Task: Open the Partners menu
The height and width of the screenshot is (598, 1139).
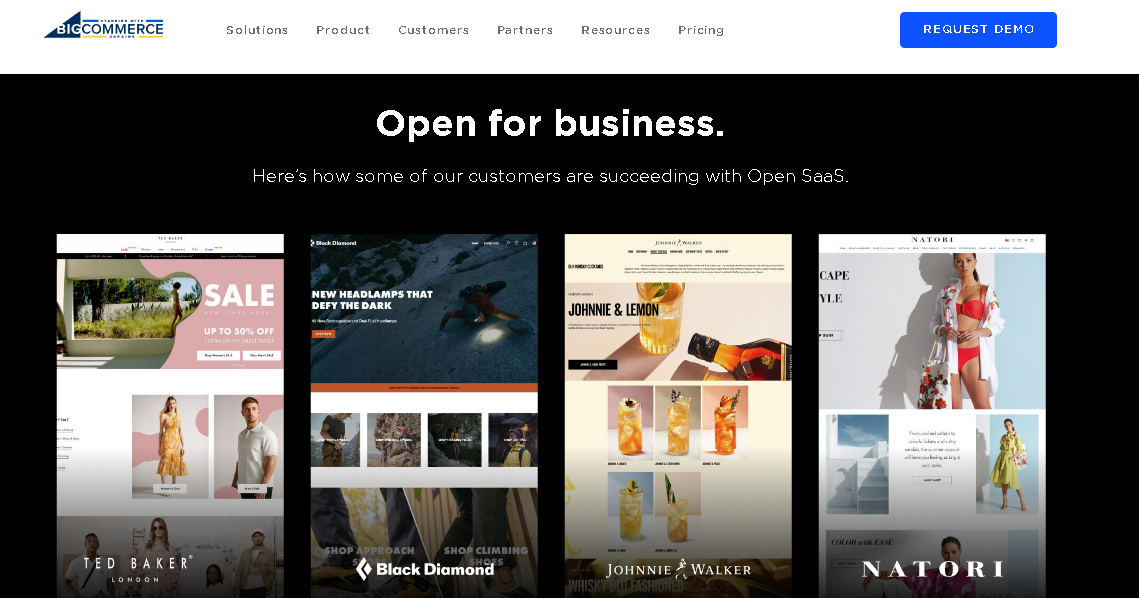Action: click(x=525, y=30)
